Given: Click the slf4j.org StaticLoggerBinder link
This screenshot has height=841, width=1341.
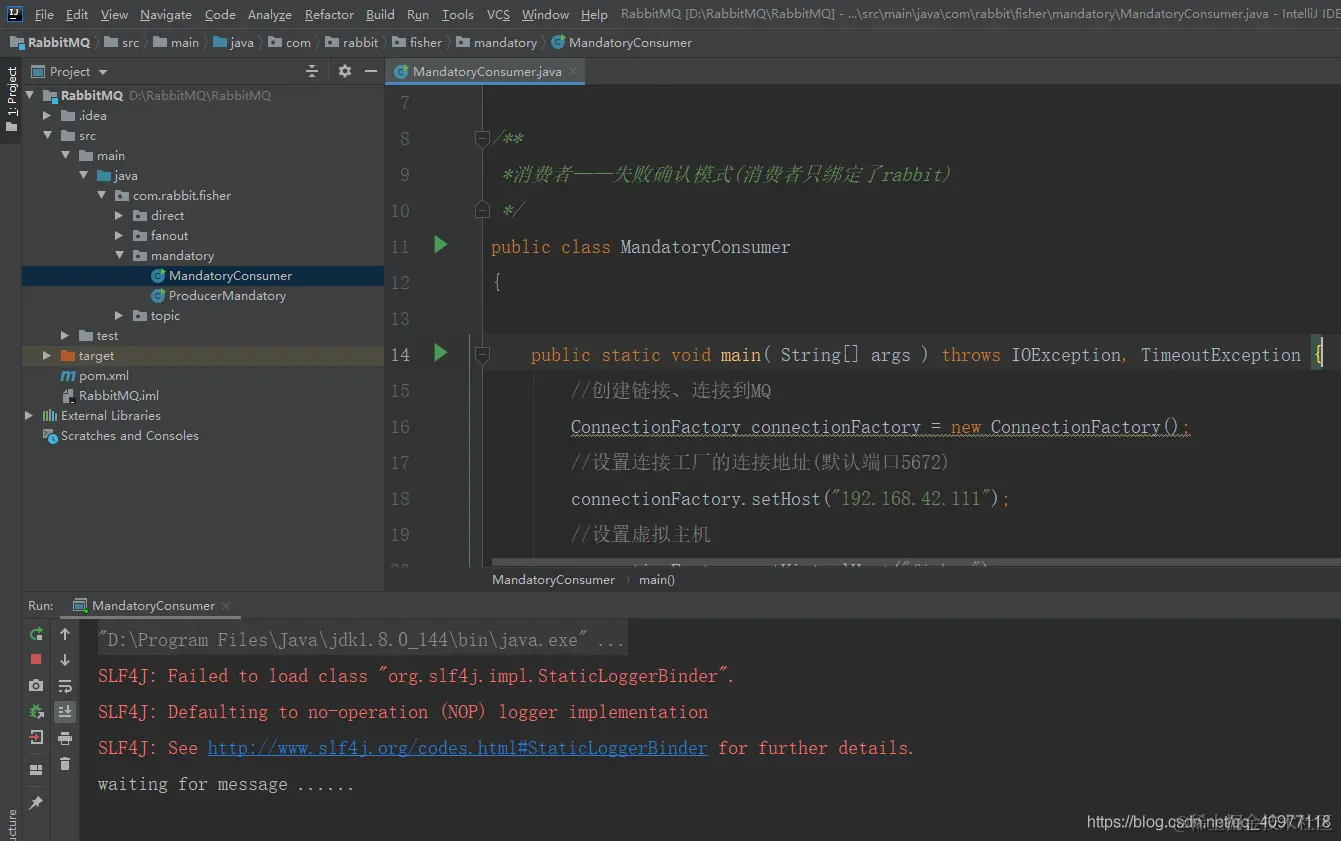Looking at the screenshot, I should click(457, 748).
